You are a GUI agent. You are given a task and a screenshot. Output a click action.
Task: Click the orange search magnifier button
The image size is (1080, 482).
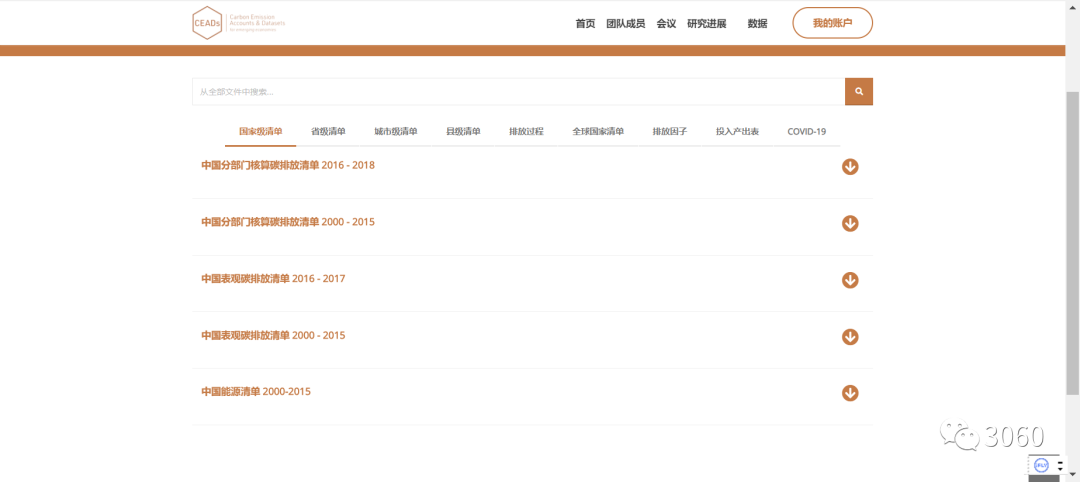(x=859, y=92)
